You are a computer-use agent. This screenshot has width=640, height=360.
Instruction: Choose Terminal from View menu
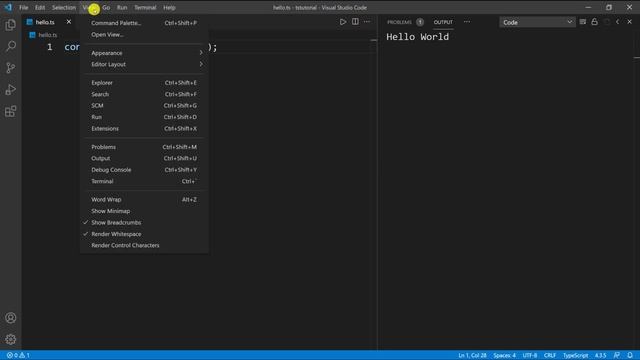144,181
